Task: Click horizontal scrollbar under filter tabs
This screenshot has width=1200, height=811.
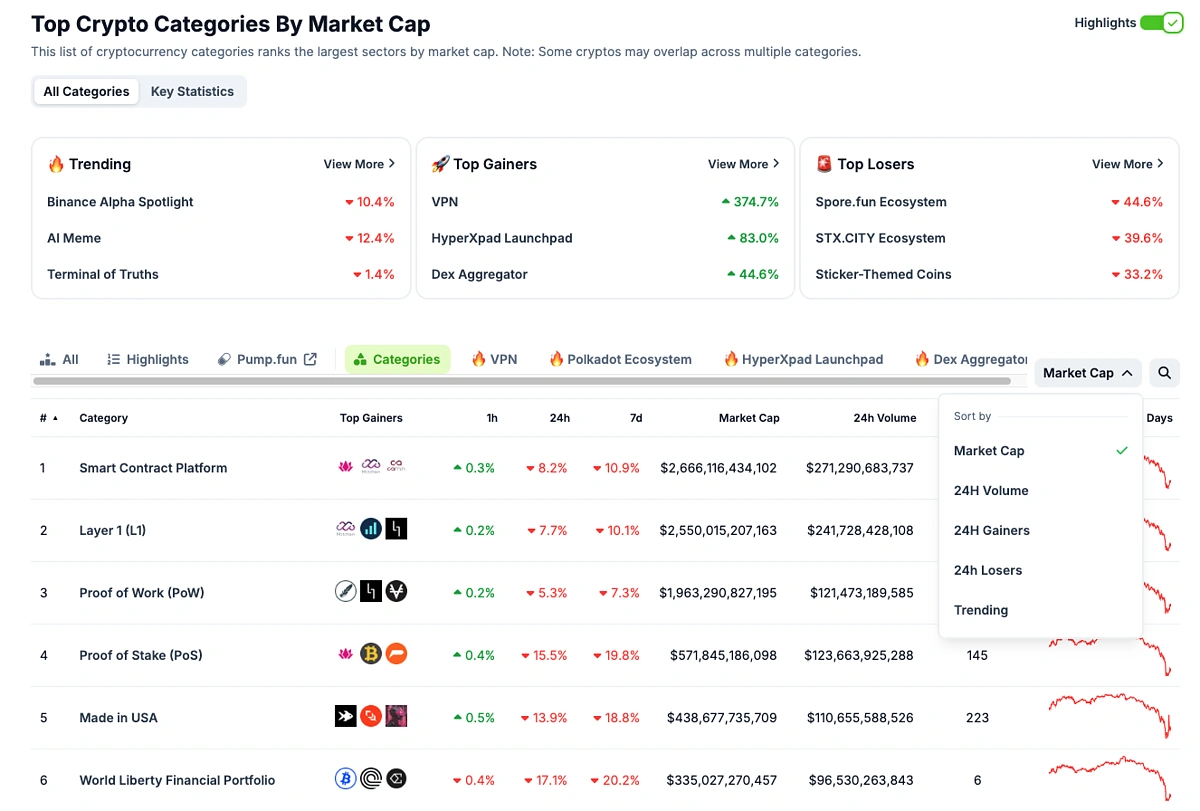Action: click(522, 381)
